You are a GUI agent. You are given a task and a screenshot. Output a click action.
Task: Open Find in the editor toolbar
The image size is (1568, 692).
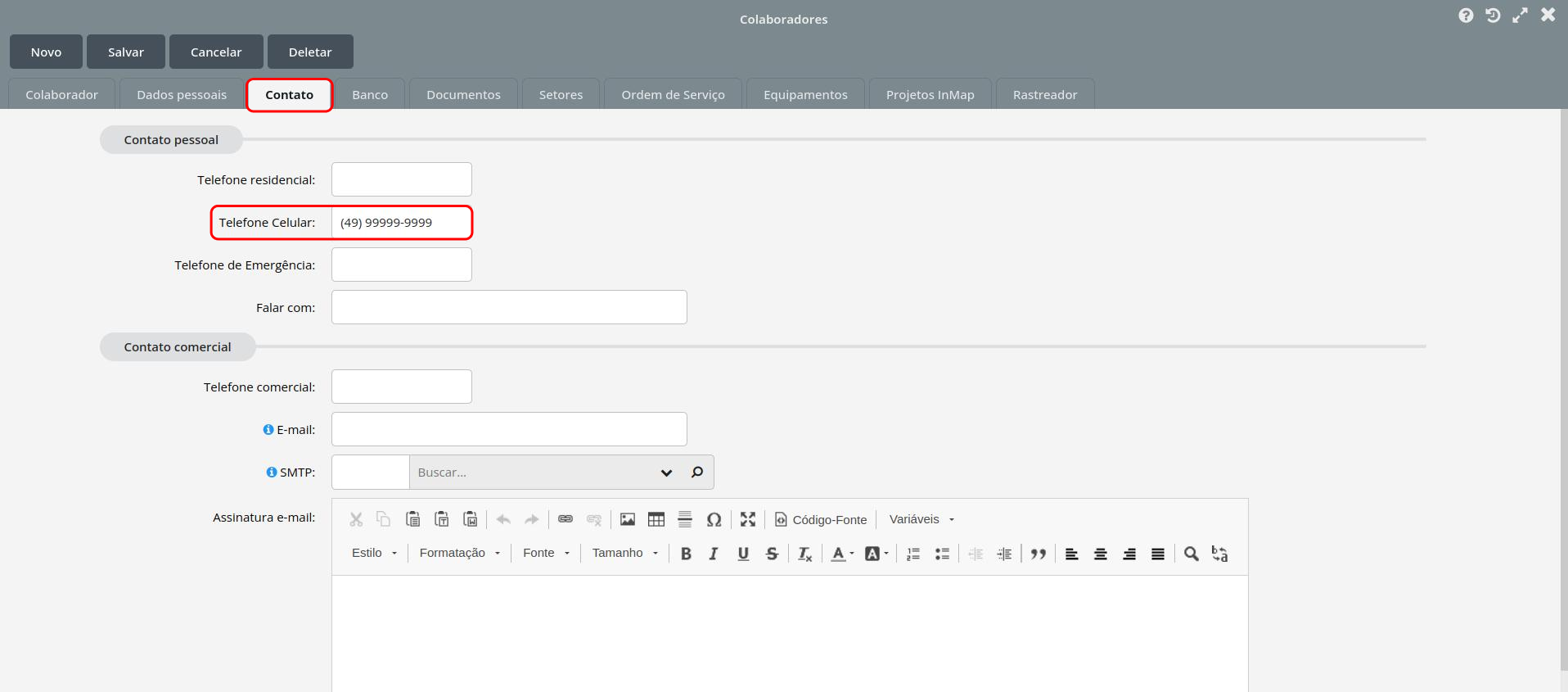1192,554
